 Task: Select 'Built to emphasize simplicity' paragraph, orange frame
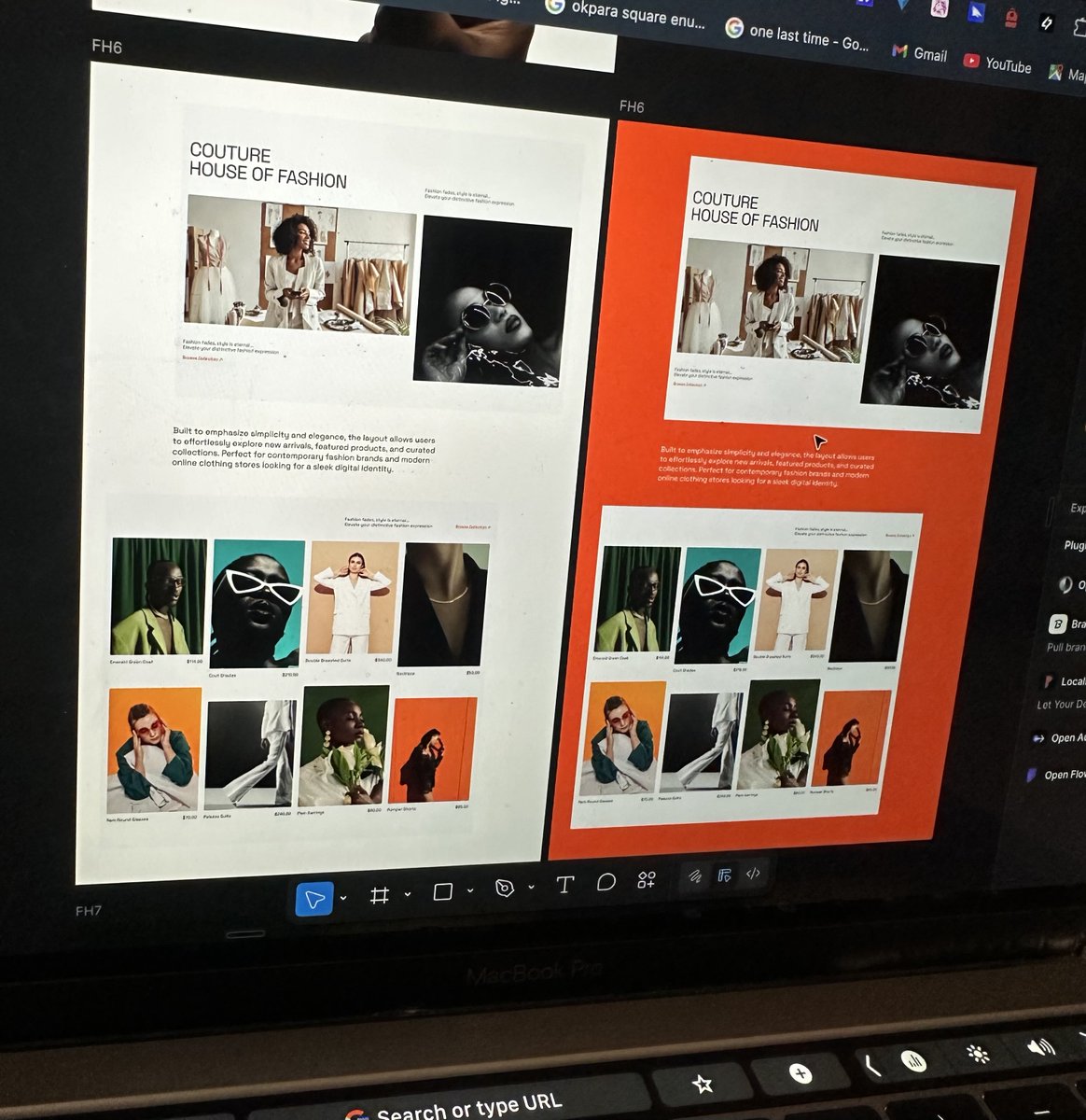766,466
